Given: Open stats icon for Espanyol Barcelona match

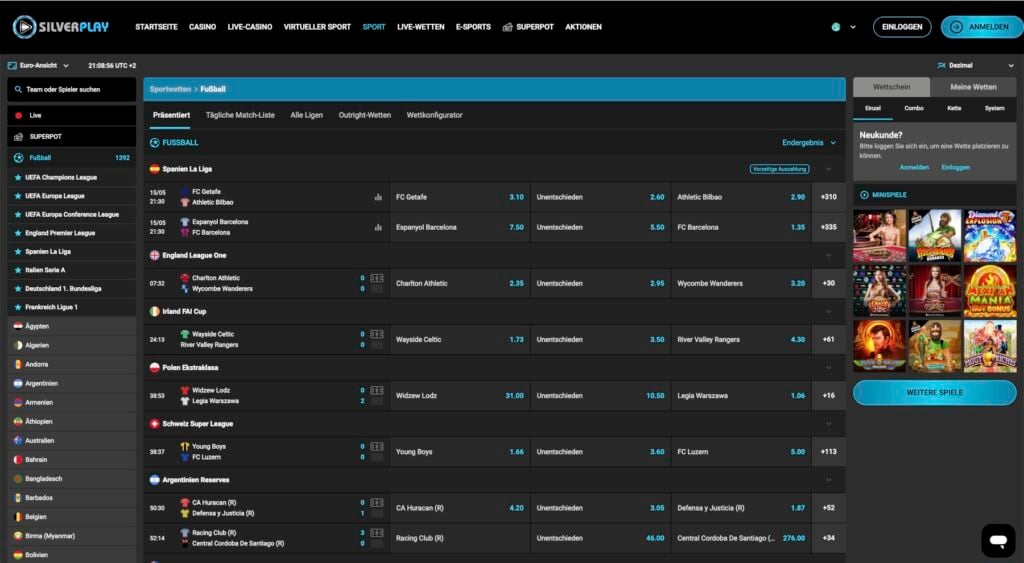Looking at the screenshot, I should 377,227.
